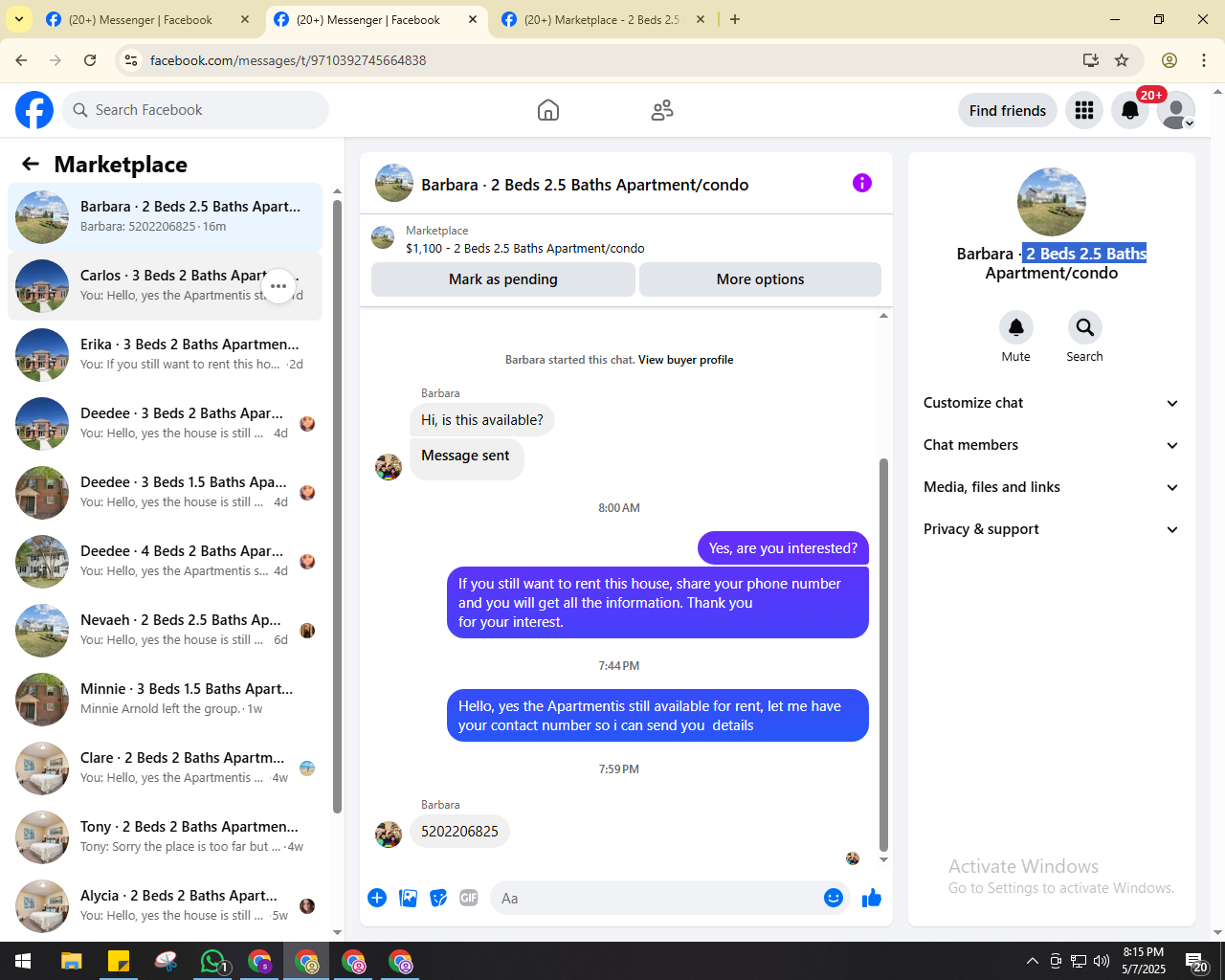
Task: Open Friends icon in top navigation
Action: point(662,110)
